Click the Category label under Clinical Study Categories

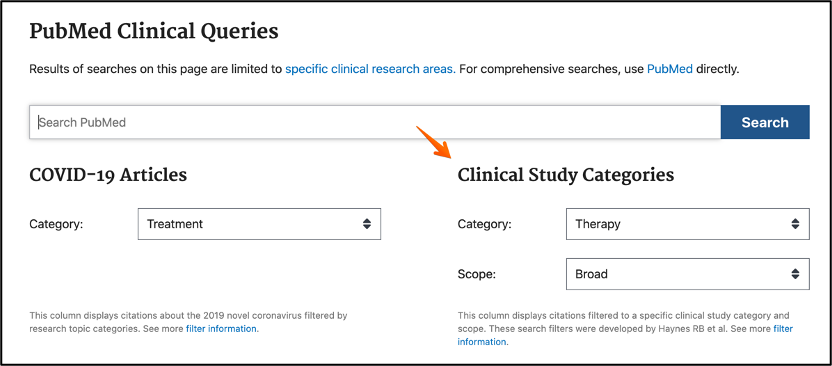(484, 224)
